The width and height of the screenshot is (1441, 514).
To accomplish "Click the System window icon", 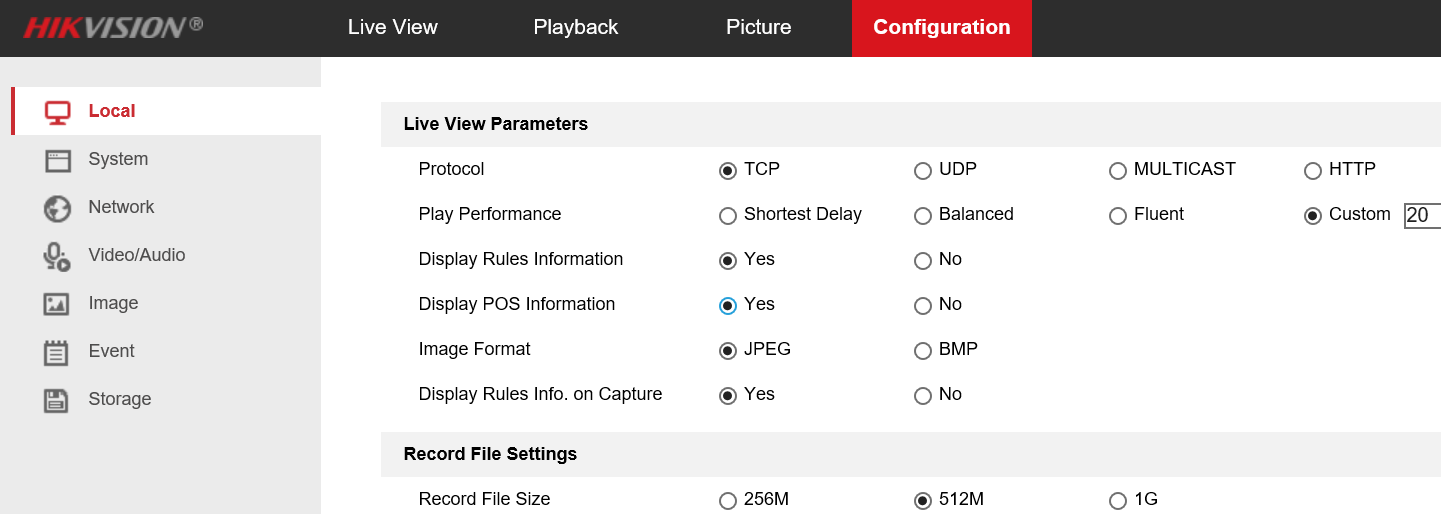I will pyautogui.click(x=57, y=160).
